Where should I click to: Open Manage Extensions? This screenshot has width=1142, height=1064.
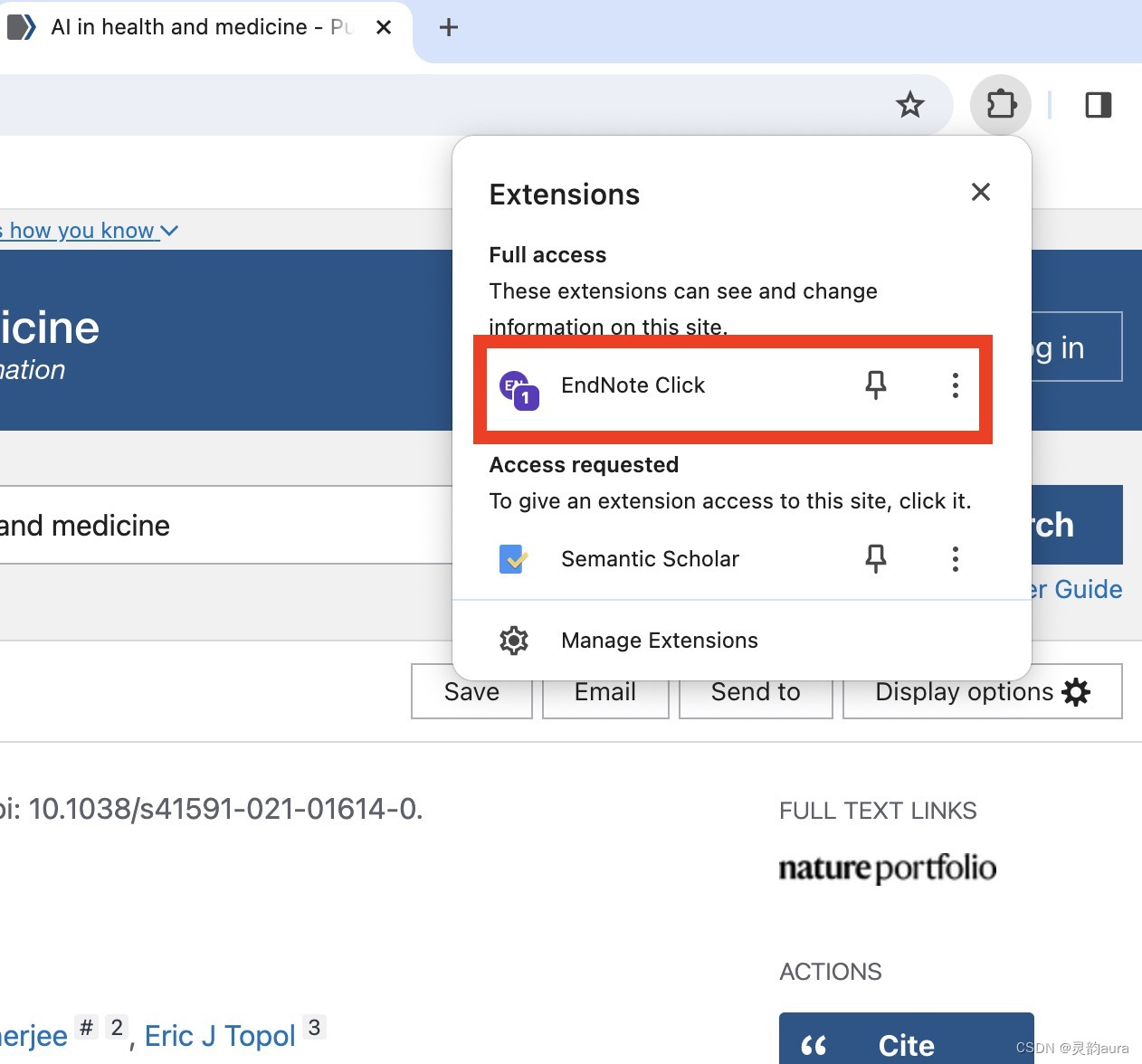point(742,641)
